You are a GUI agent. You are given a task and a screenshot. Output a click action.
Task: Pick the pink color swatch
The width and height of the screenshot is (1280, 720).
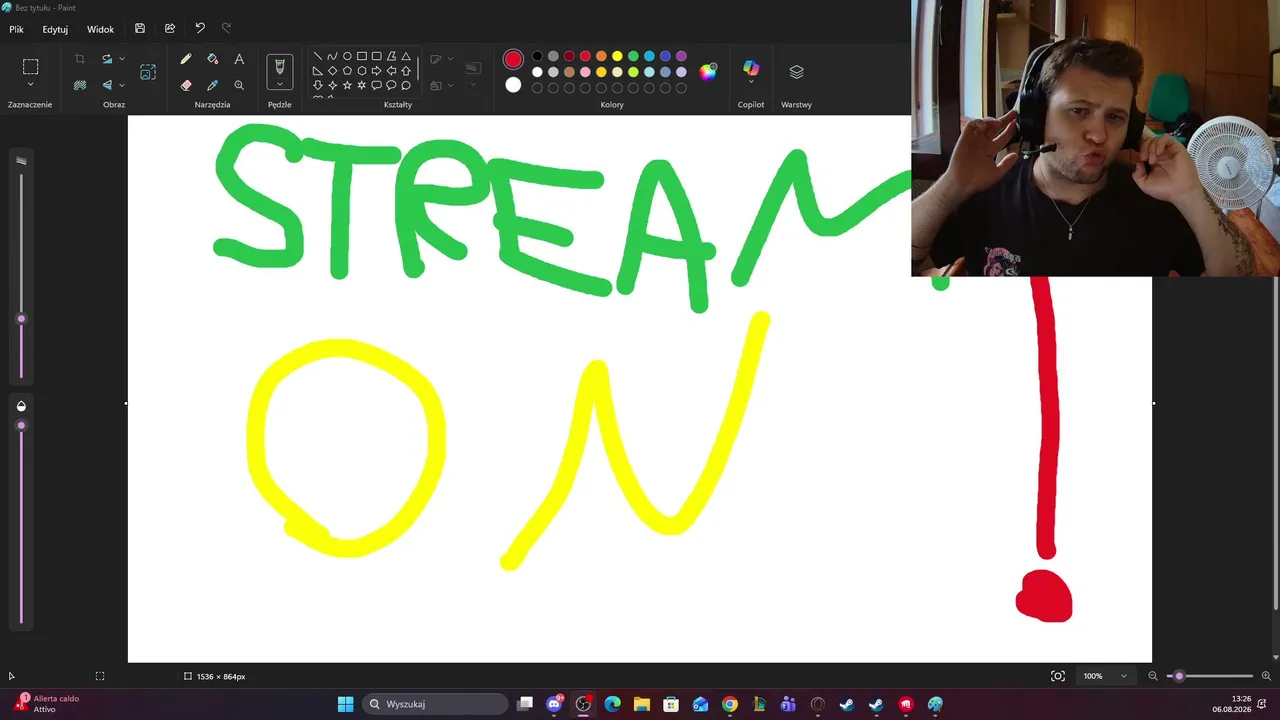tap(585, 72)
